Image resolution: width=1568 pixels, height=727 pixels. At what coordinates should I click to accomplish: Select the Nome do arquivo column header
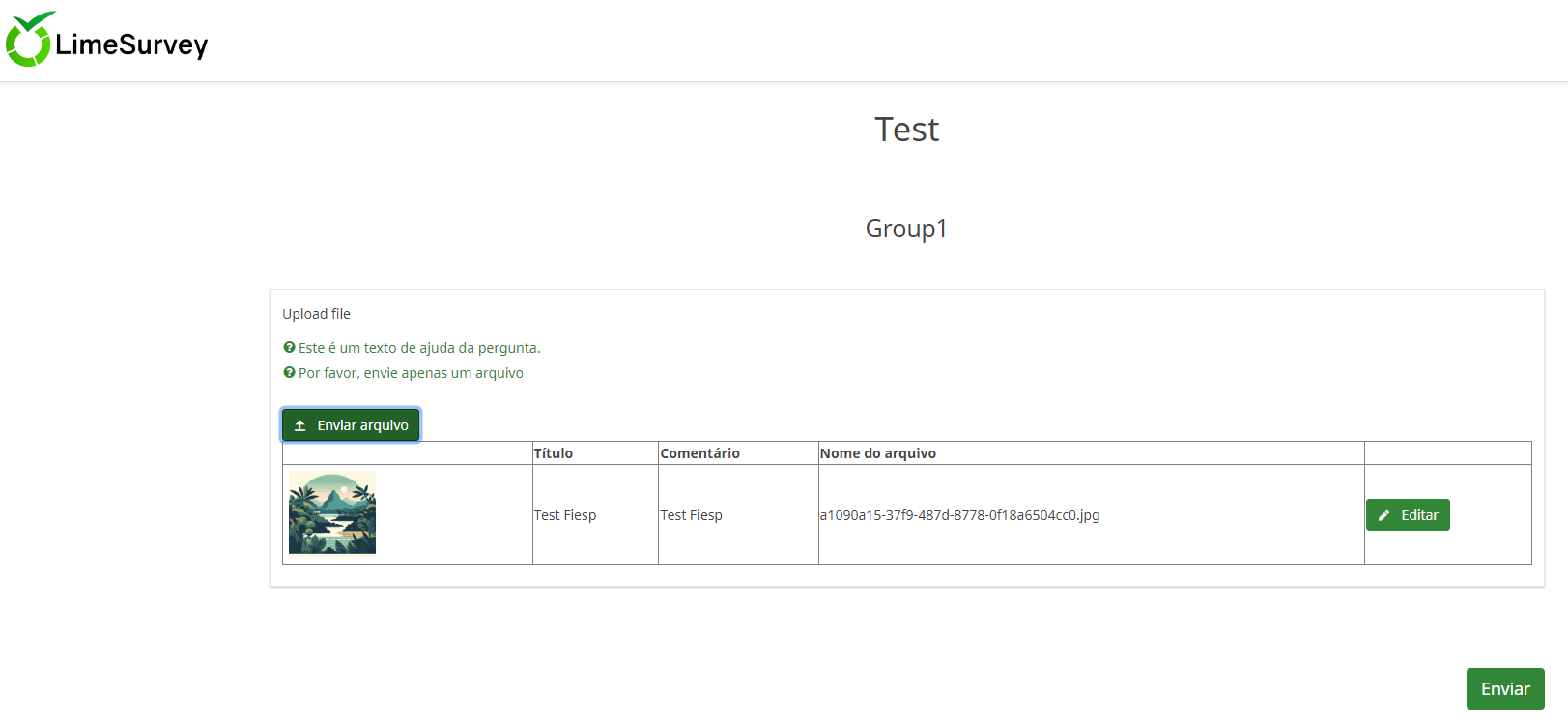tap(877, 453)
